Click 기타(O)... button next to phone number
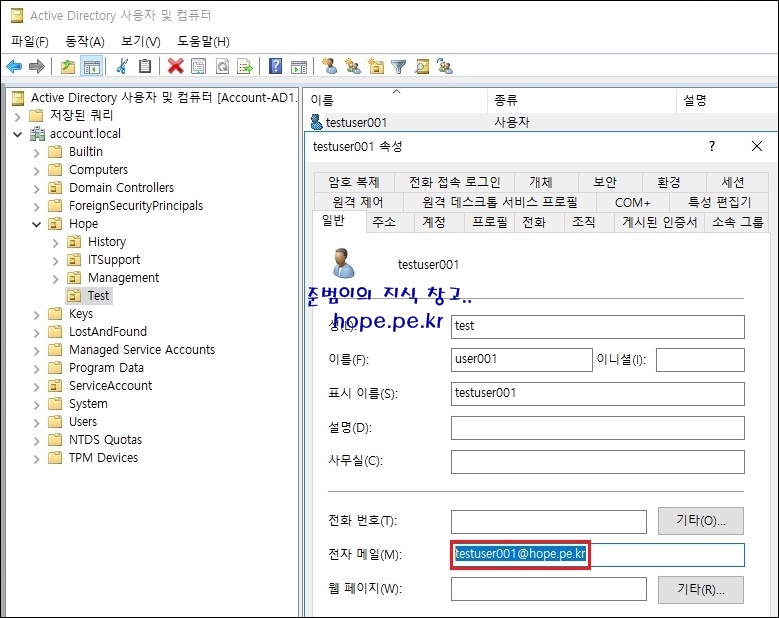 [x=701, y=521]
